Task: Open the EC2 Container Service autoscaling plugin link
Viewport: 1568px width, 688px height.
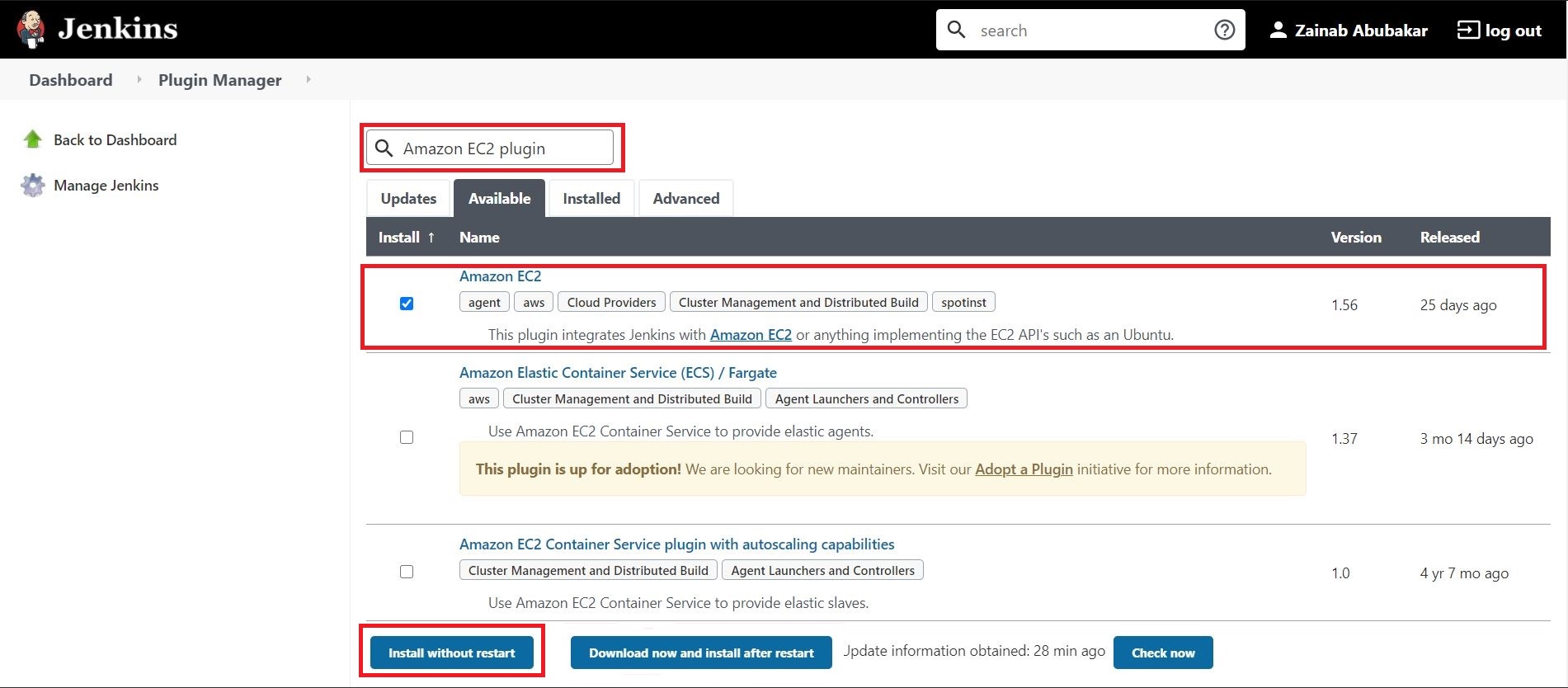Action: (676, 544)
